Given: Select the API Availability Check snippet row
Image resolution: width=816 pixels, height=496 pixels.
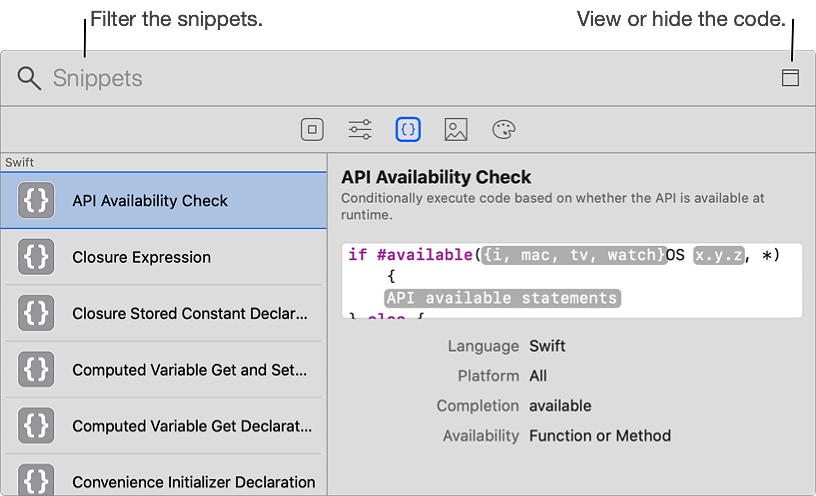Looking at the screenshot, I should [x=163, y=200].
